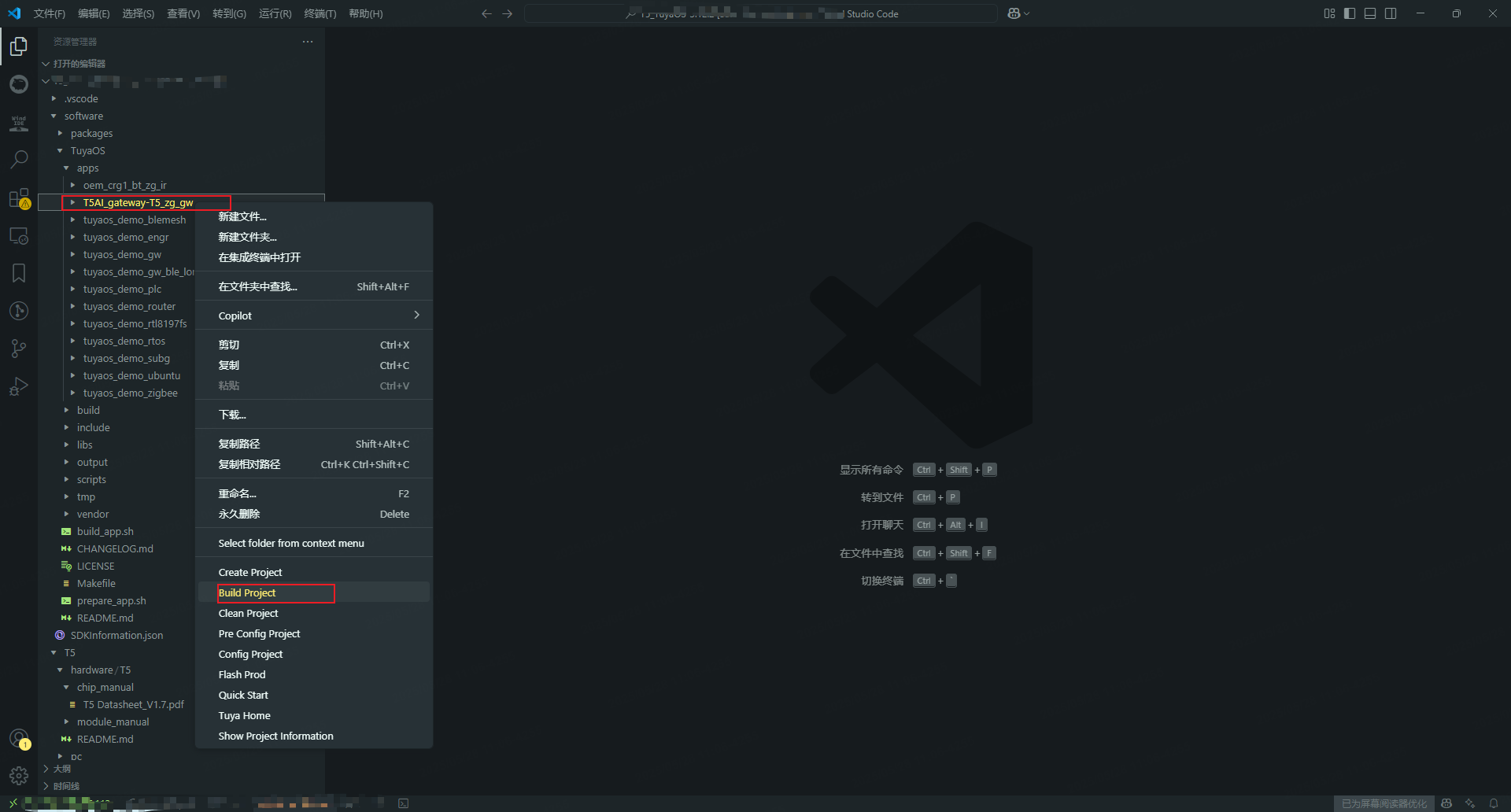Collapse the apps folder
Viewport: 1511px width, 812px height.
(x=66, y=168)
